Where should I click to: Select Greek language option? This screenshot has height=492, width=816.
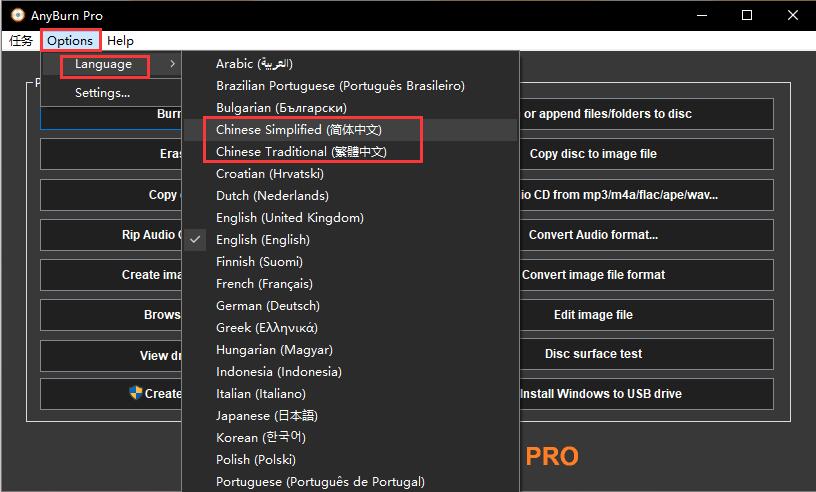[x=350, y=327]
